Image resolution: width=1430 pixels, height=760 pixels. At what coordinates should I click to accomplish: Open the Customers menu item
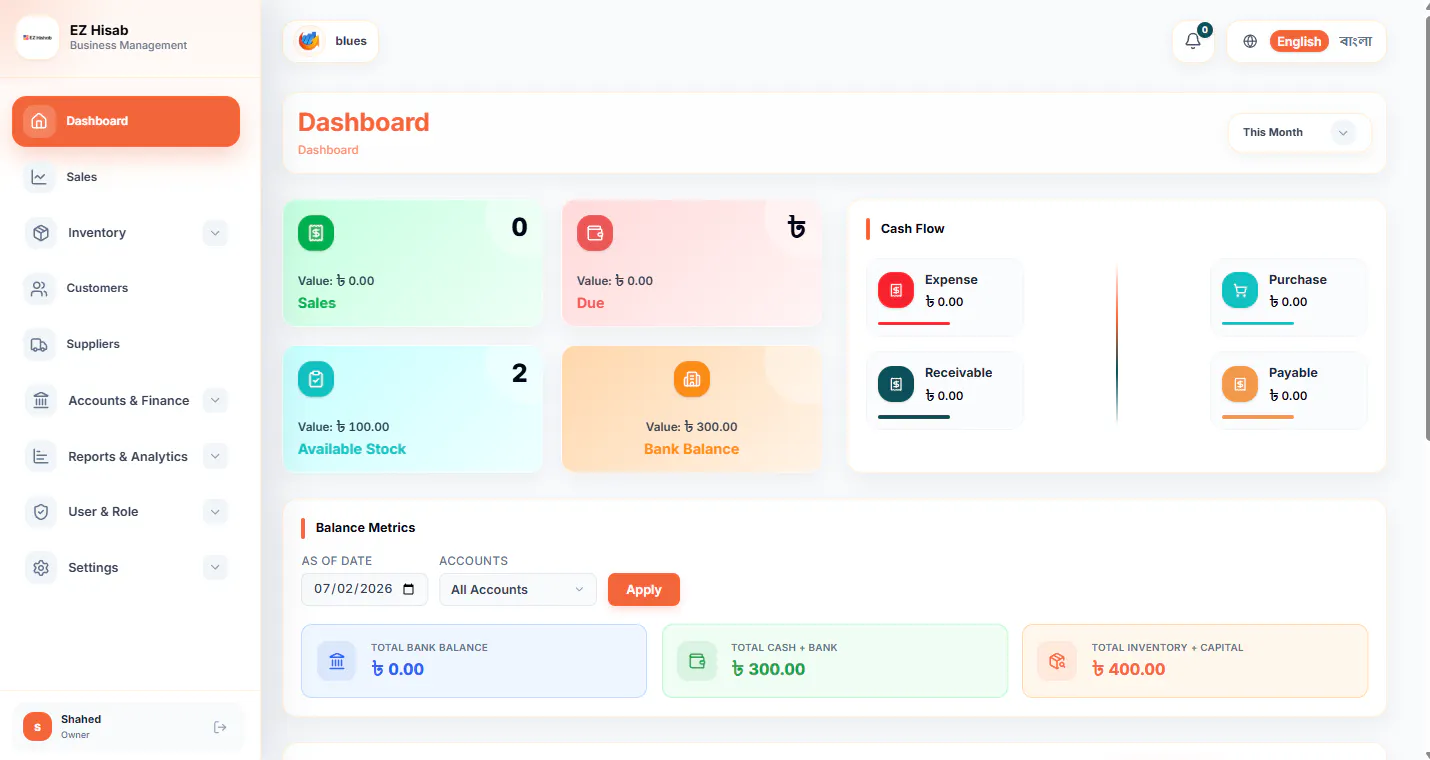(126, 289)
